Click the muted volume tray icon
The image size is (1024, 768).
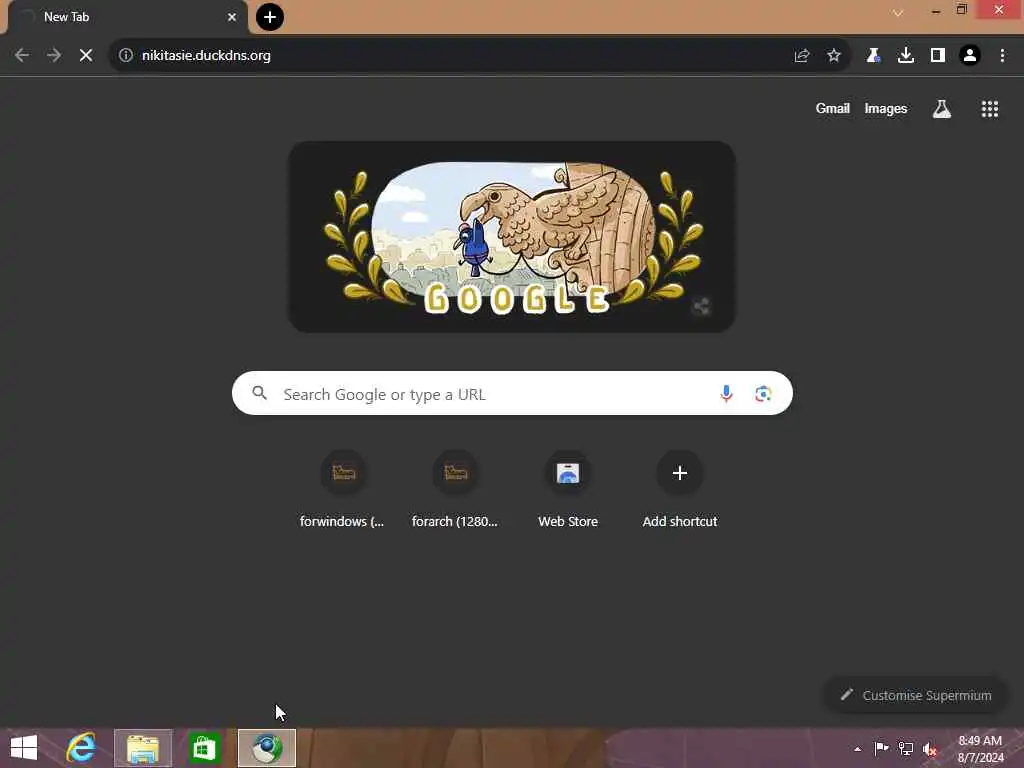tap(930, 749)
